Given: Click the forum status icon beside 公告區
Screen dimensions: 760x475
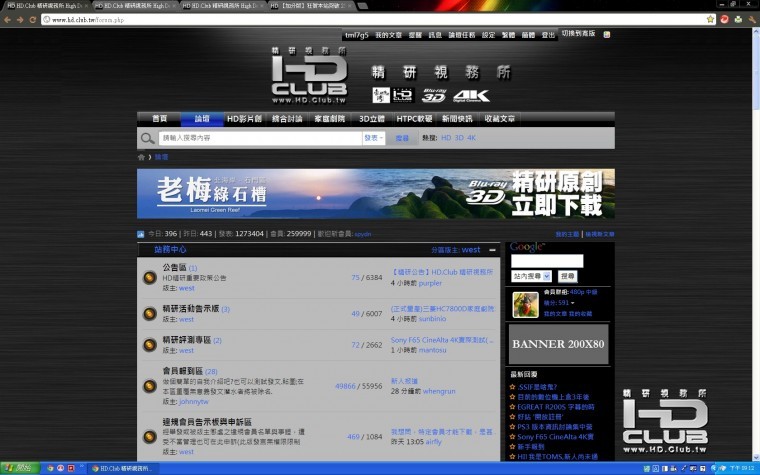Looking at the screenshot, I should pyautogui.click(x=149, y=278).
